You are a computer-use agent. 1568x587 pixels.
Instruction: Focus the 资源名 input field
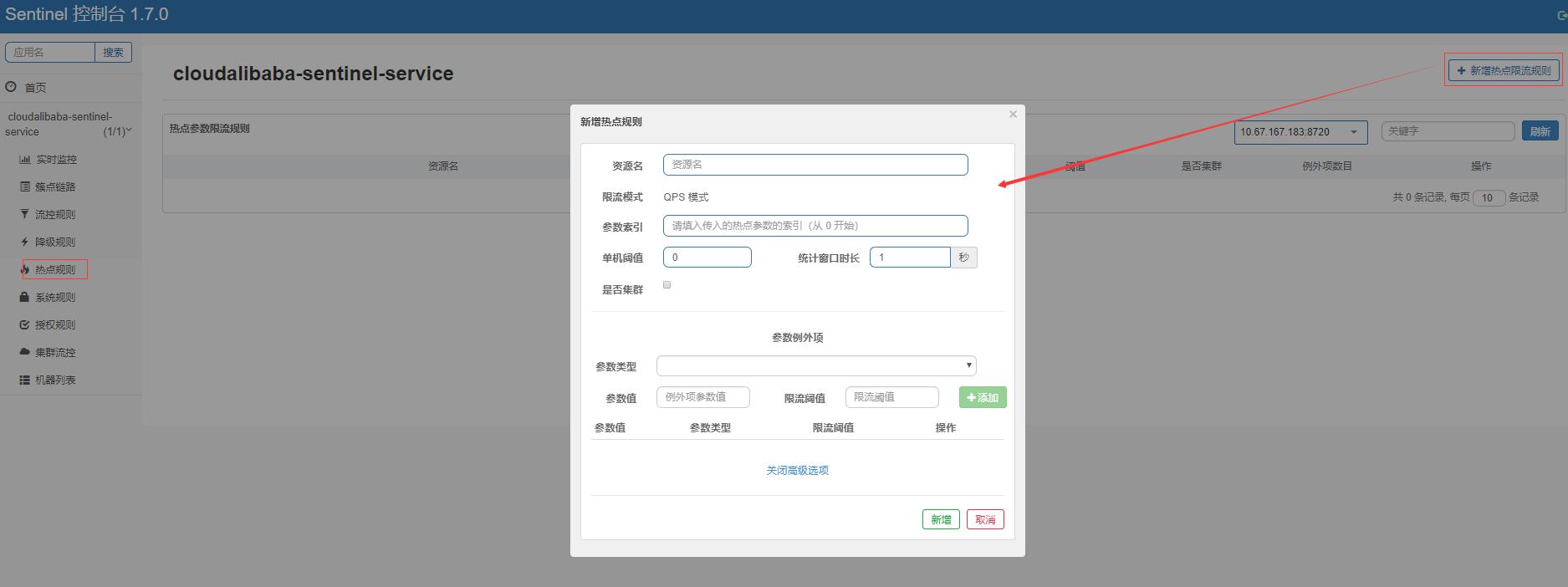click(x=815, y=165)
